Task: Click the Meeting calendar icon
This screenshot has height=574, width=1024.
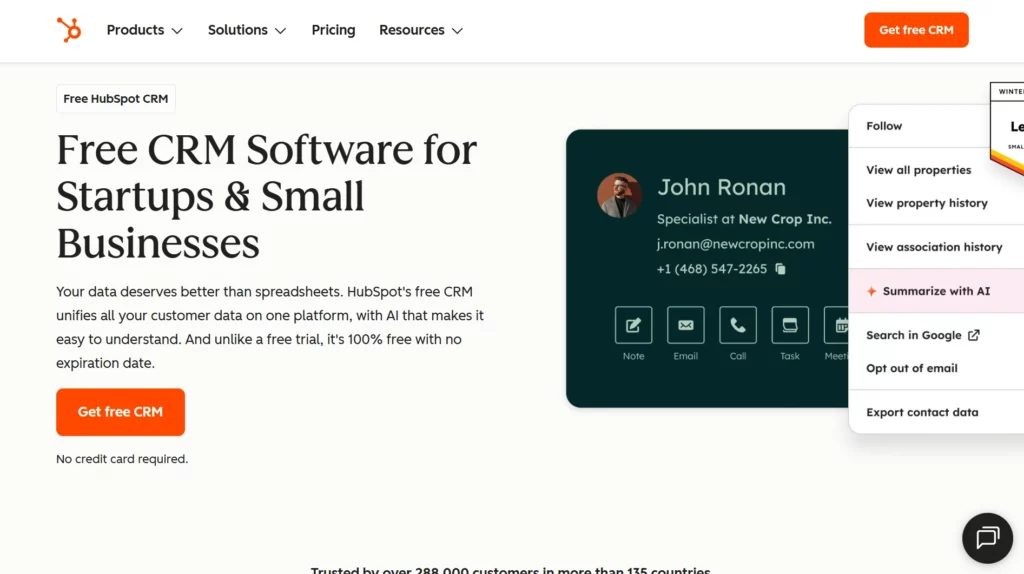Action: (x=838, y=325)
